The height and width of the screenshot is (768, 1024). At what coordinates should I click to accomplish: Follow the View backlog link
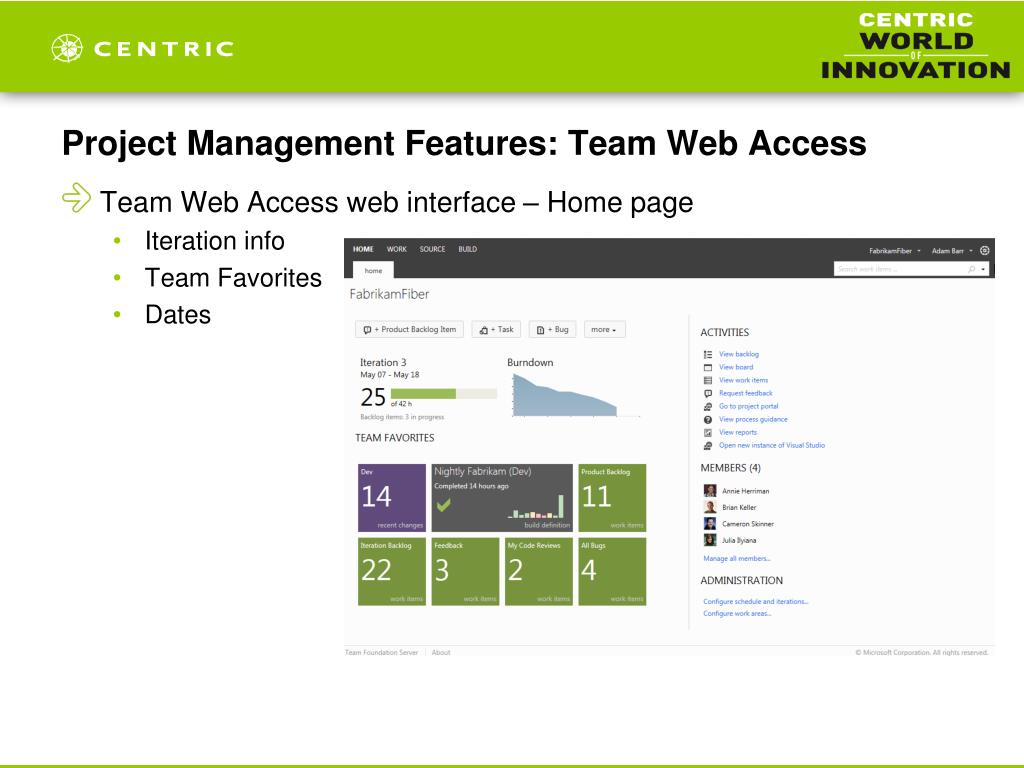tap(739, 354)
